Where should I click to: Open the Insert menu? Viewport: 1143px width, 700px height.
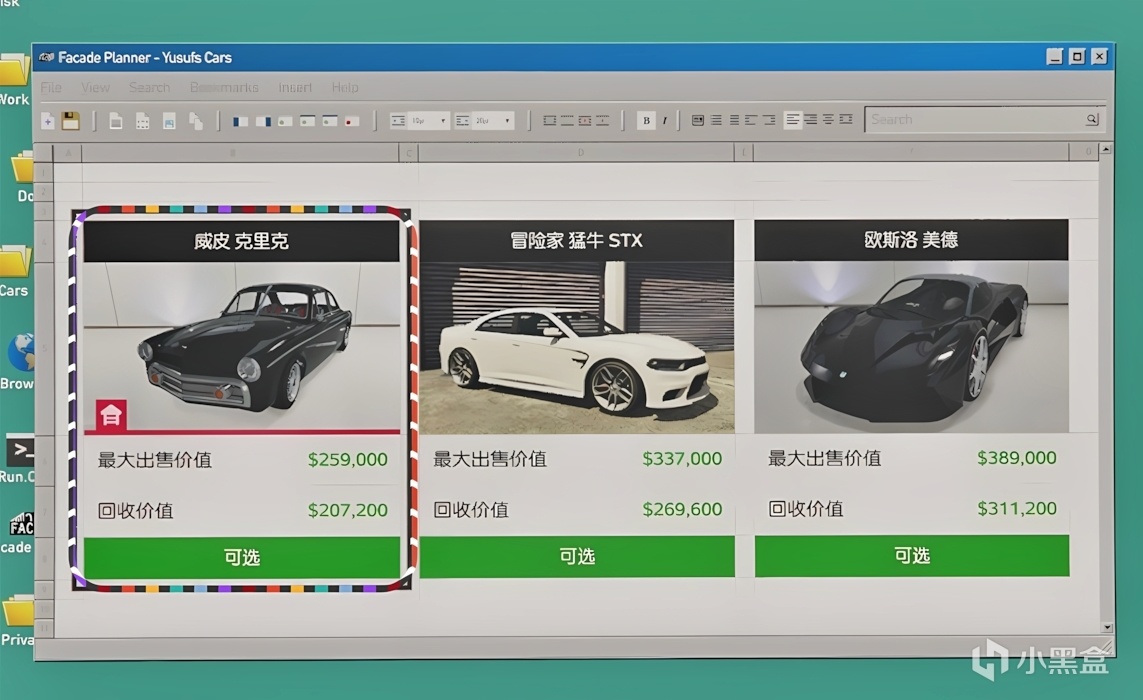click(x=295, y=88)
